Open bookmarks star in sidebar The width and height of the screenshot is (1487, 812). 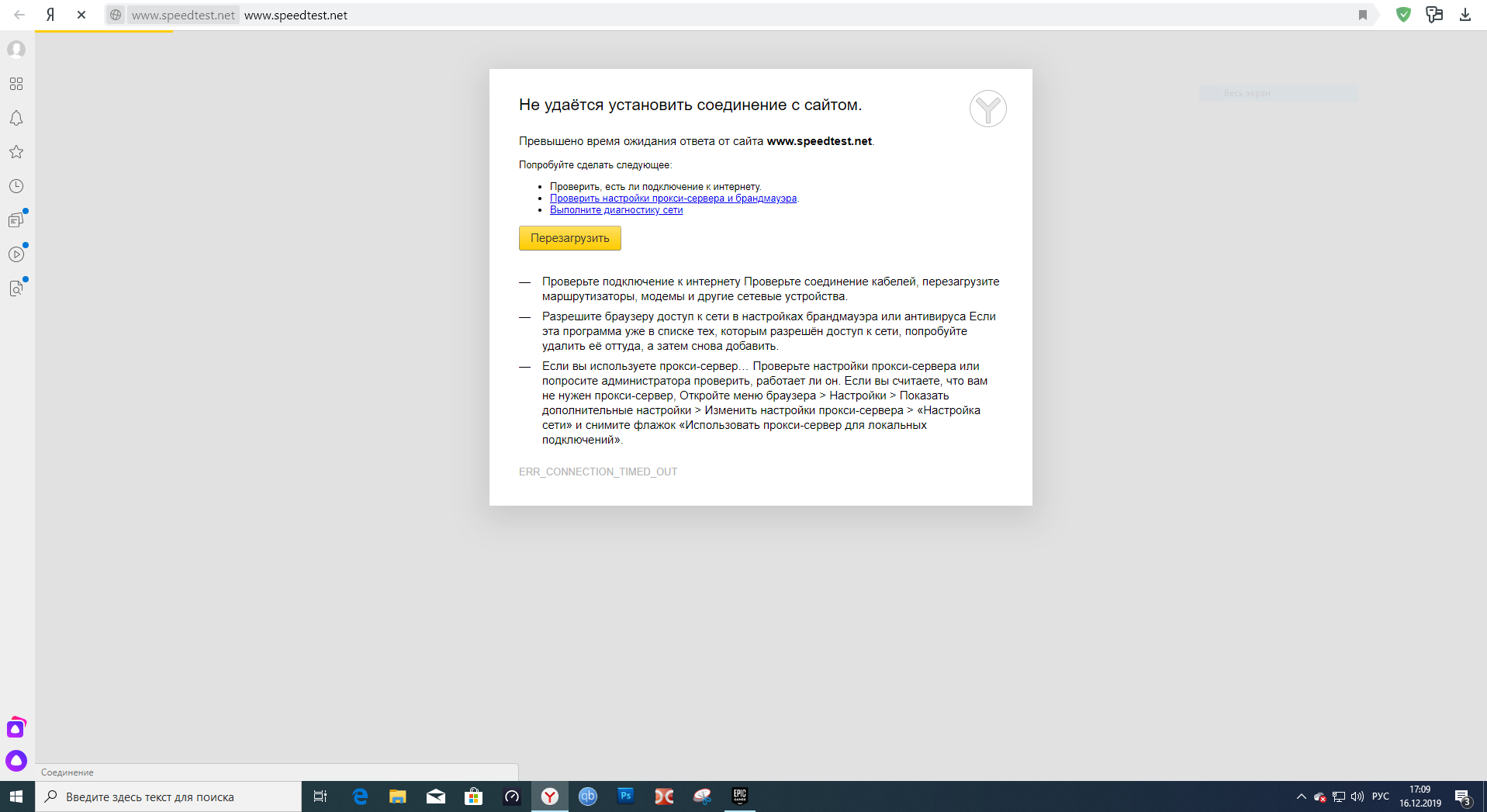pyautogui.click(x=16, y=152)
